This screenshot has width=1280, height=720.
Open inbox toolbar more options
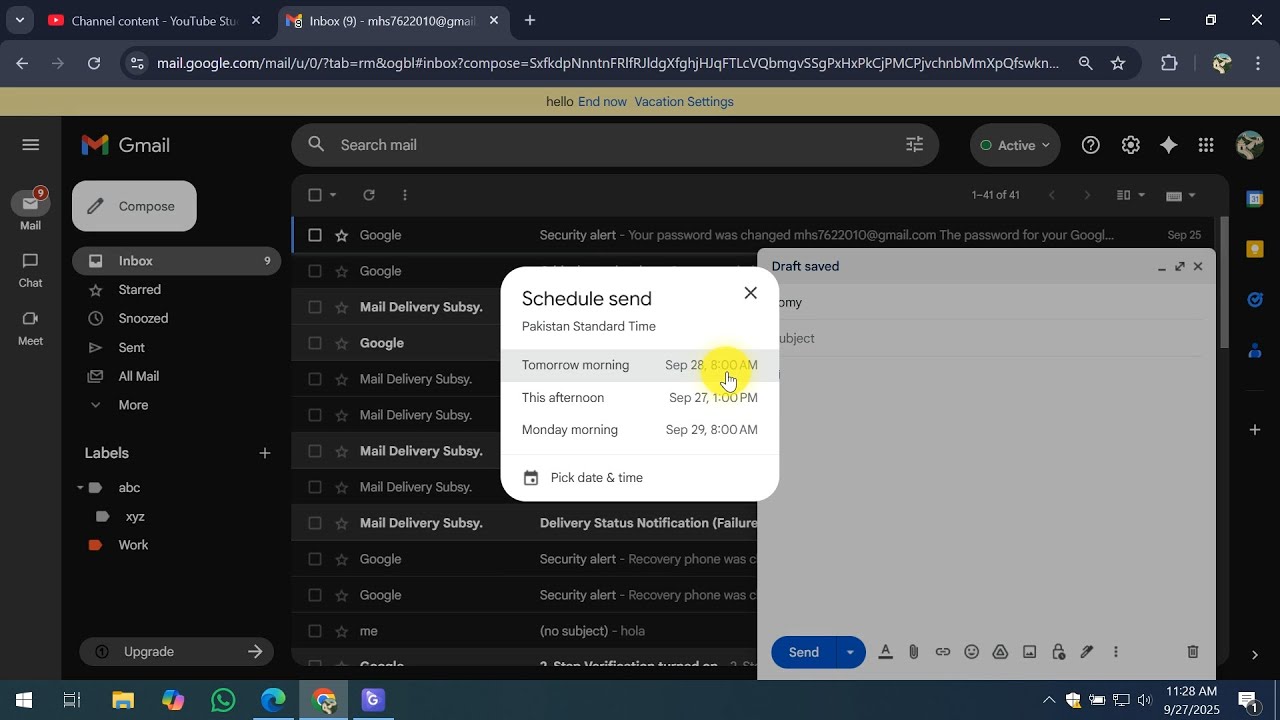coord(404,195)
